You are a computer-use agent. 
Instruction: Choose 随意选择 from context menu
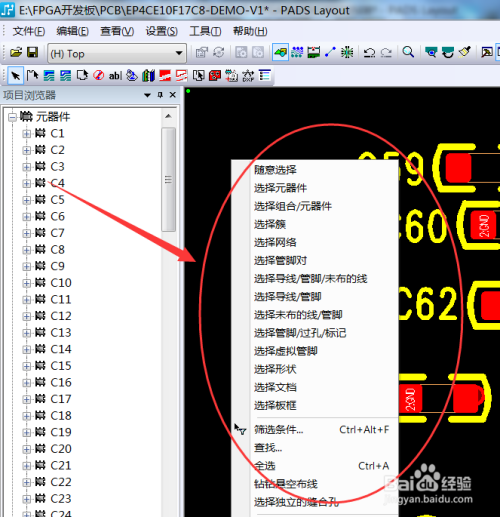tap(275, 170)
